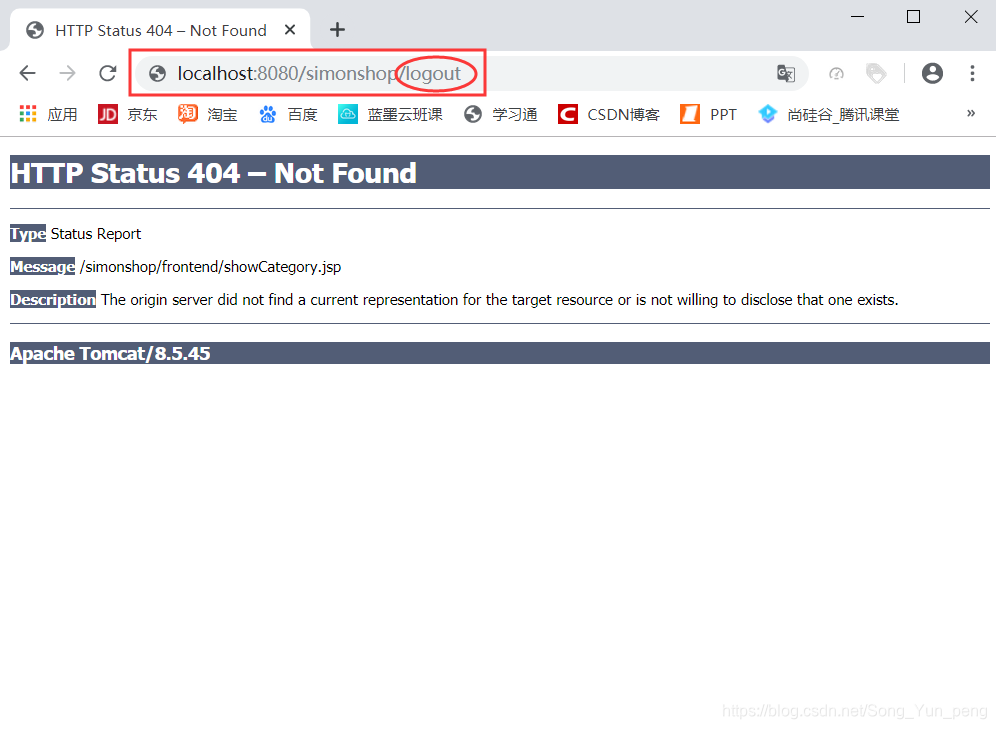Viewport: 996px width, 729px height.
Task: Select the HTTP Status 404 – Not Found tab
Action: [160, 30]
